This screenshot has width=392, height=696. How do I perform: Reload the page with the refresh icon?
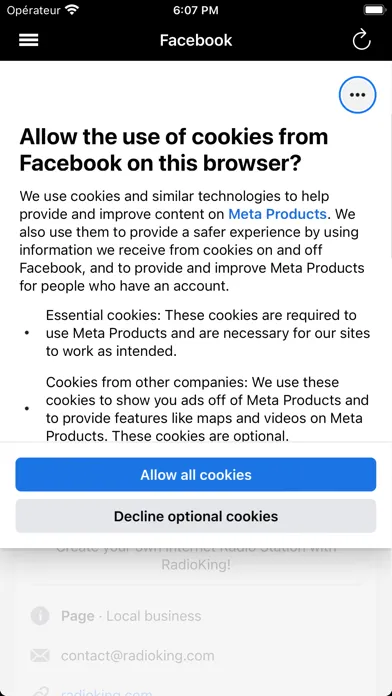tap(362, 40)
